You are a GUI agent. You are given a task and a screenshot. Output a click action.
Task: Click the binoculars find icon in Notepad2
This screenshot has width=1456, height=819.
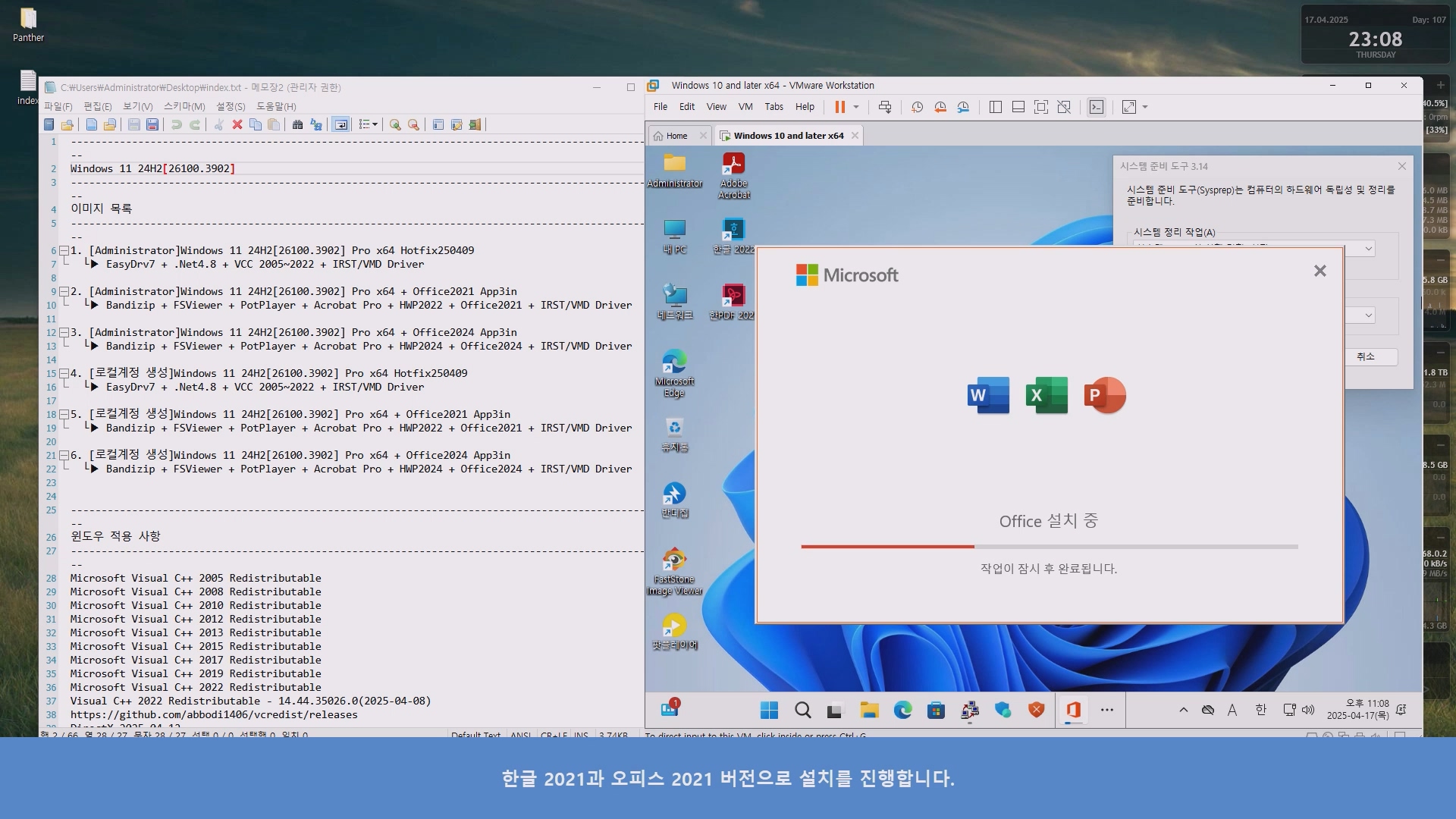click(x=297, y=124)
